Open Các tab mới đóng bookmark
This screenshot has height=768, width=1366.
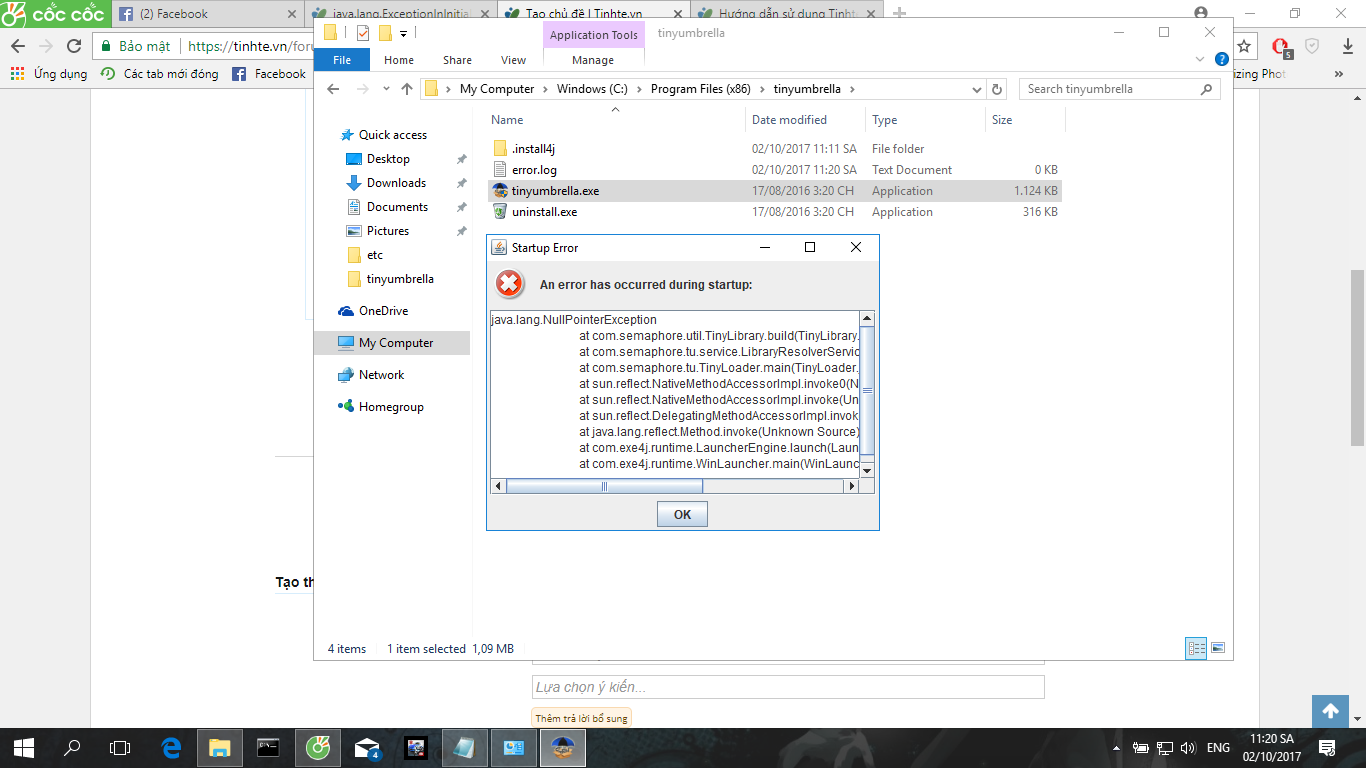[x=160, y=74]
